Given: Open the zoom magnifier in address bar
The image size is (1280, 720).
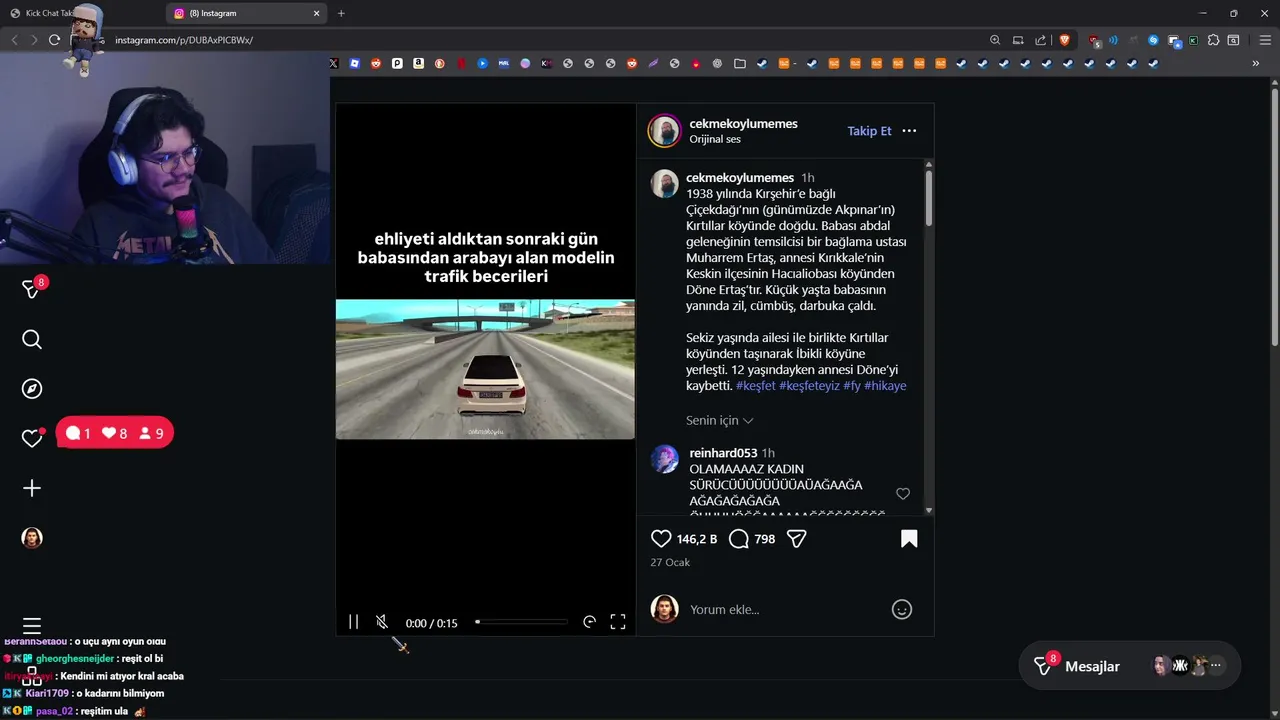Looking at the screenshot, I should pos(995,40).
